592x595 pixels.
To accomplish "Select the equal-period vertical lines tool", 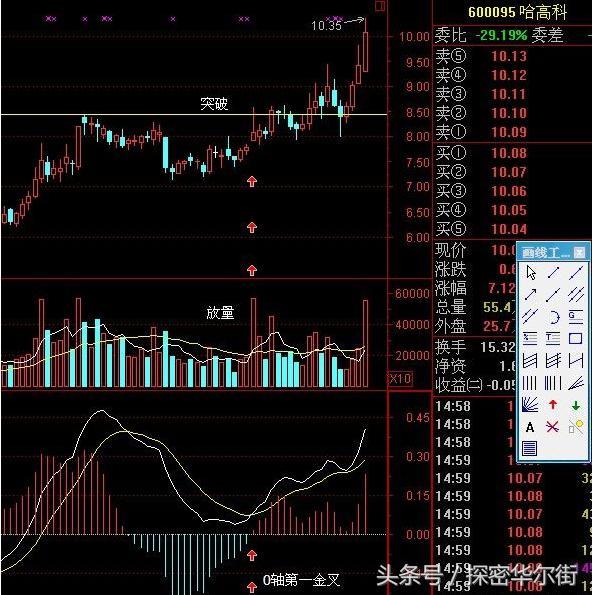I will [530, 383].
